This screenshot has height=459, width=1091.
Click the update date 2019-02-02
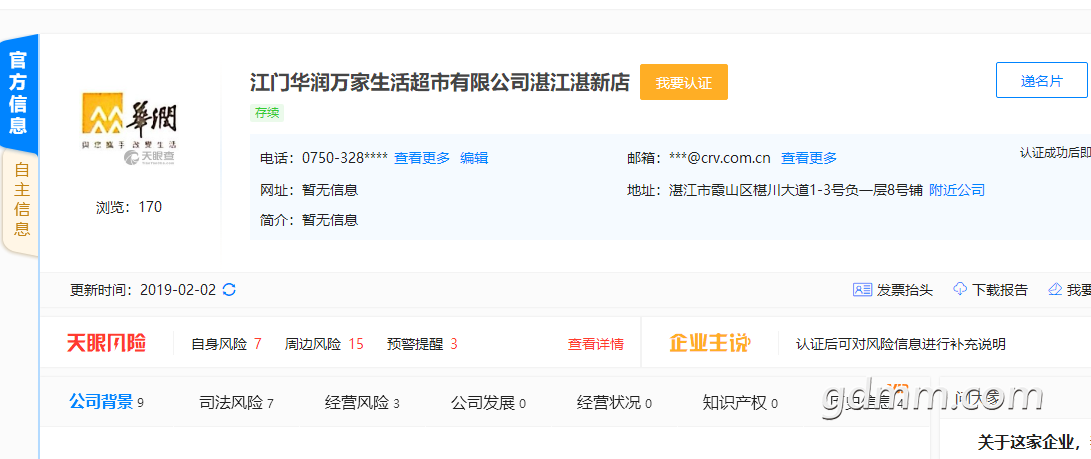click(x=178, y=290)
